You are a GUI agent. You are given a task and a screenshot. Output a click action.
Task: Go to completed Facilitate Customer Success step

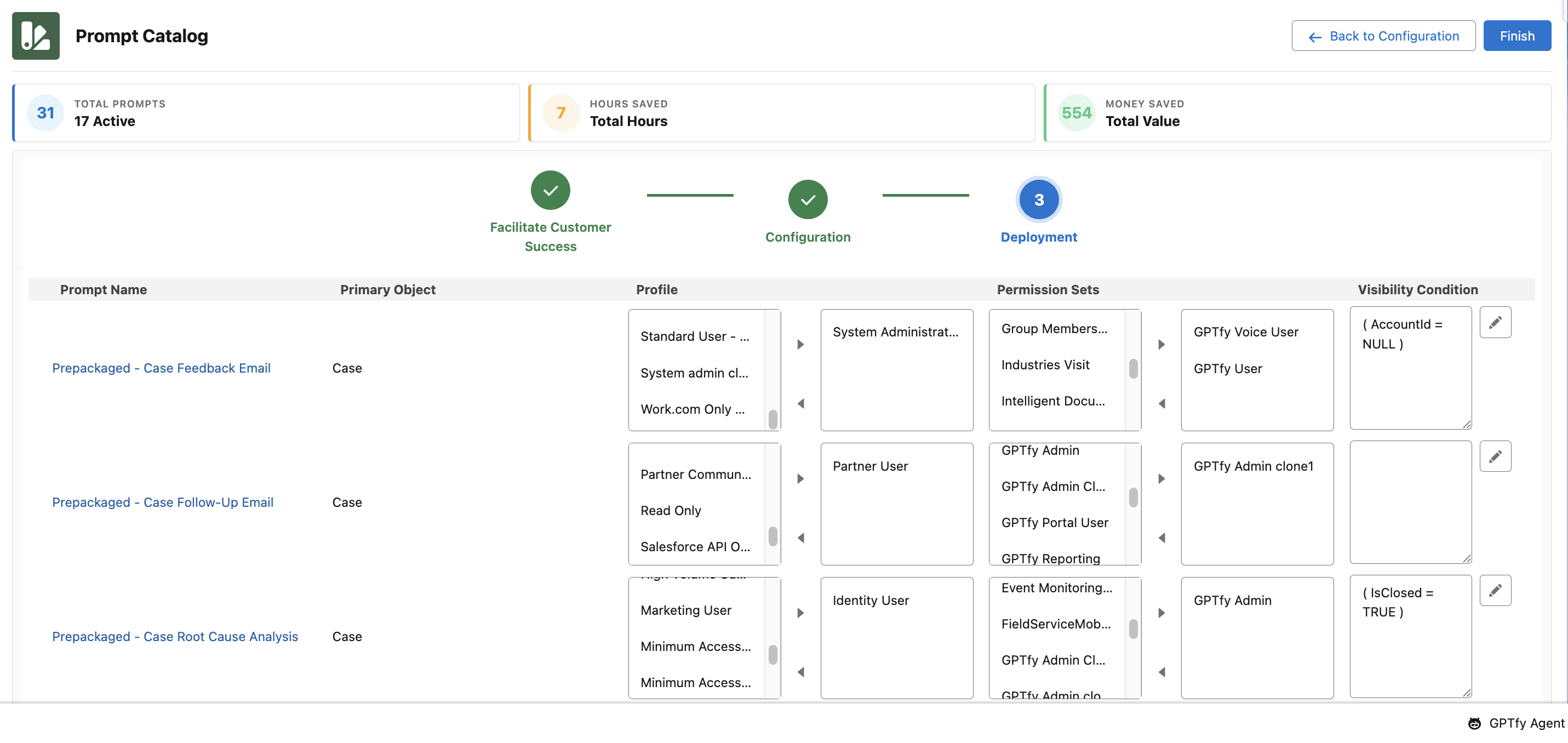click(550, 191)
